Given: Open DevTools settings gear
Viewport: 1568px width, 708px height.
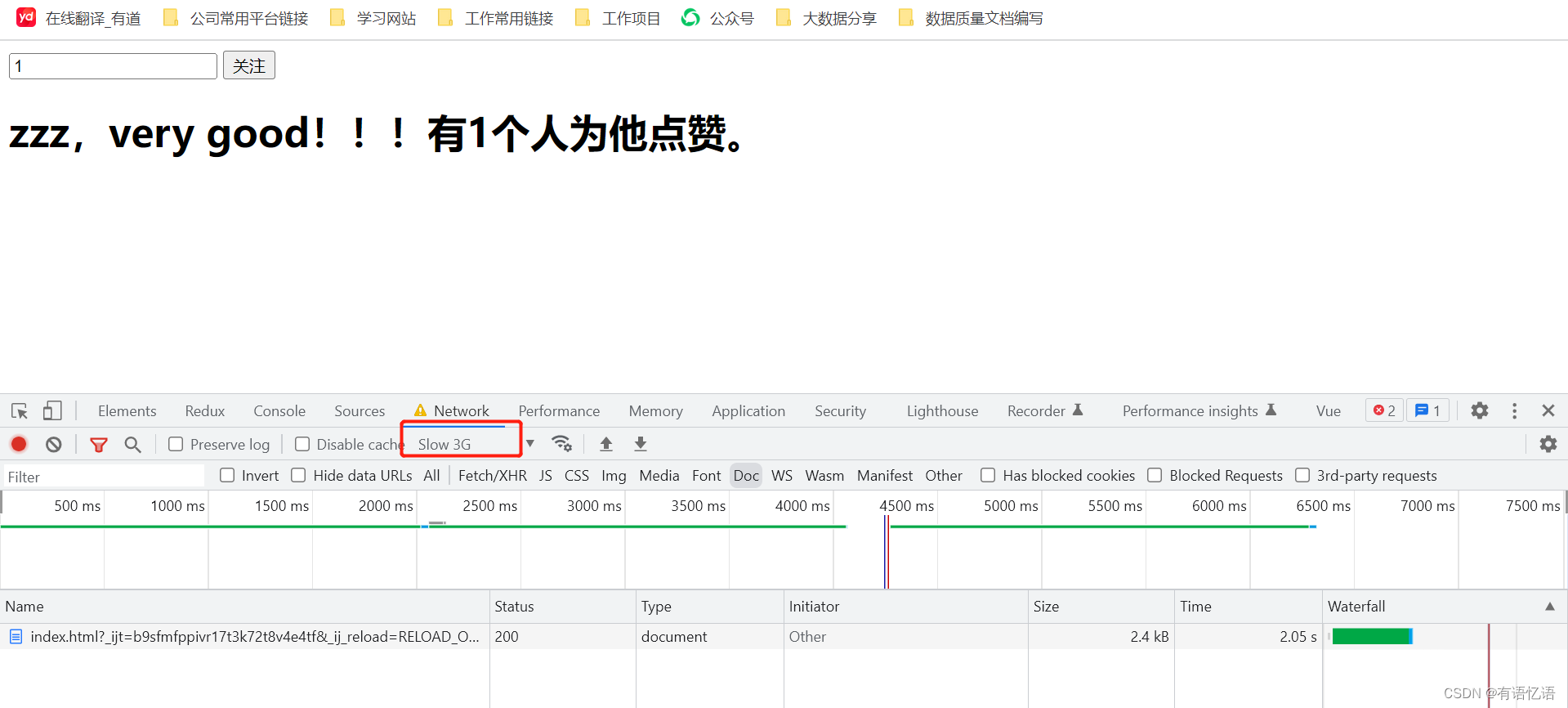Looking at the screenshot, I should pos(1480,410).
